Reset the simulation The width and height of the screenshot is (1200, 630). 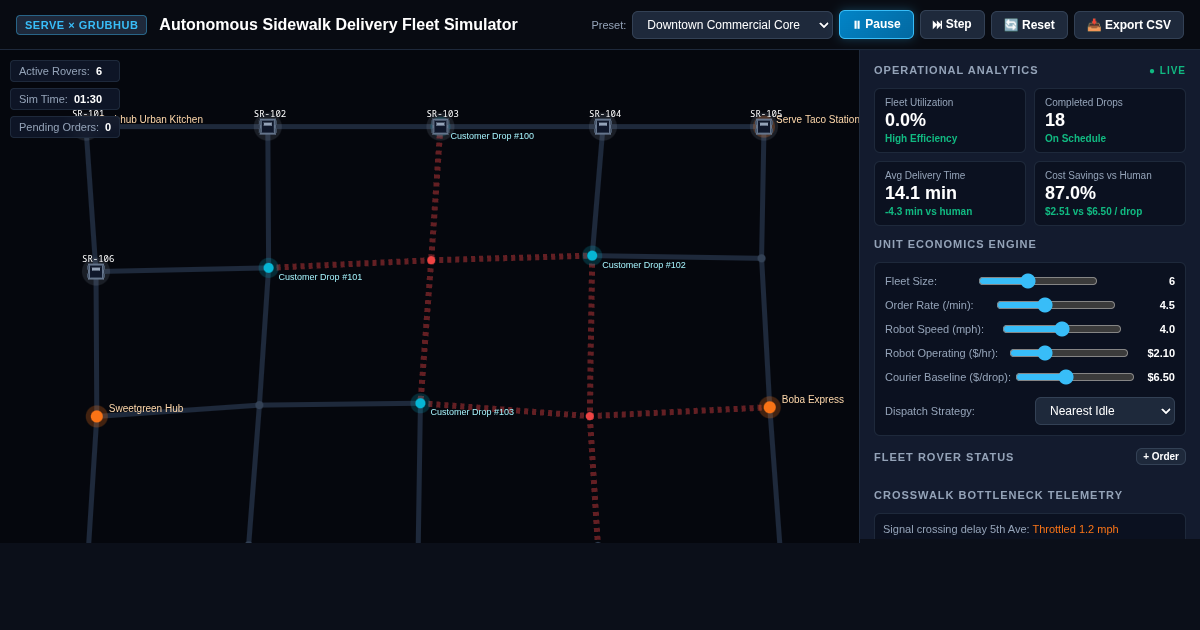pos(1029,25)
